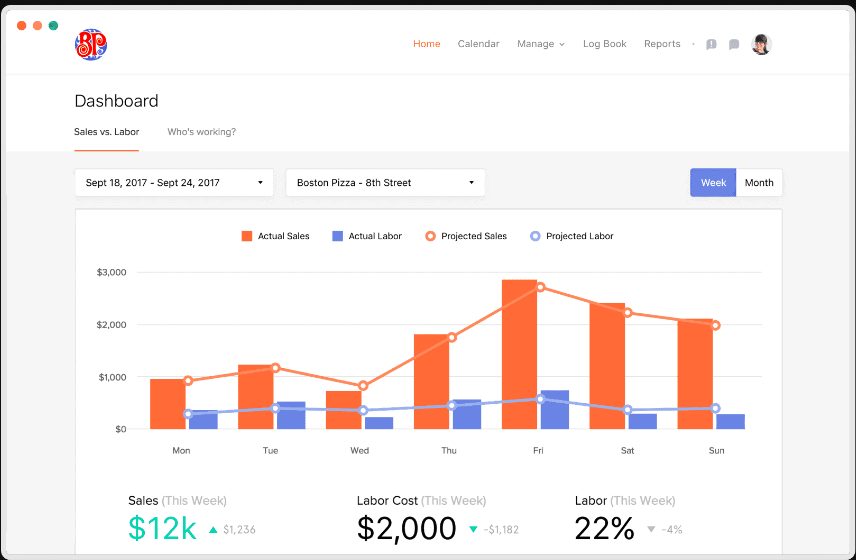Toggle Actual Sales legend series

click(x=275, y=236)
